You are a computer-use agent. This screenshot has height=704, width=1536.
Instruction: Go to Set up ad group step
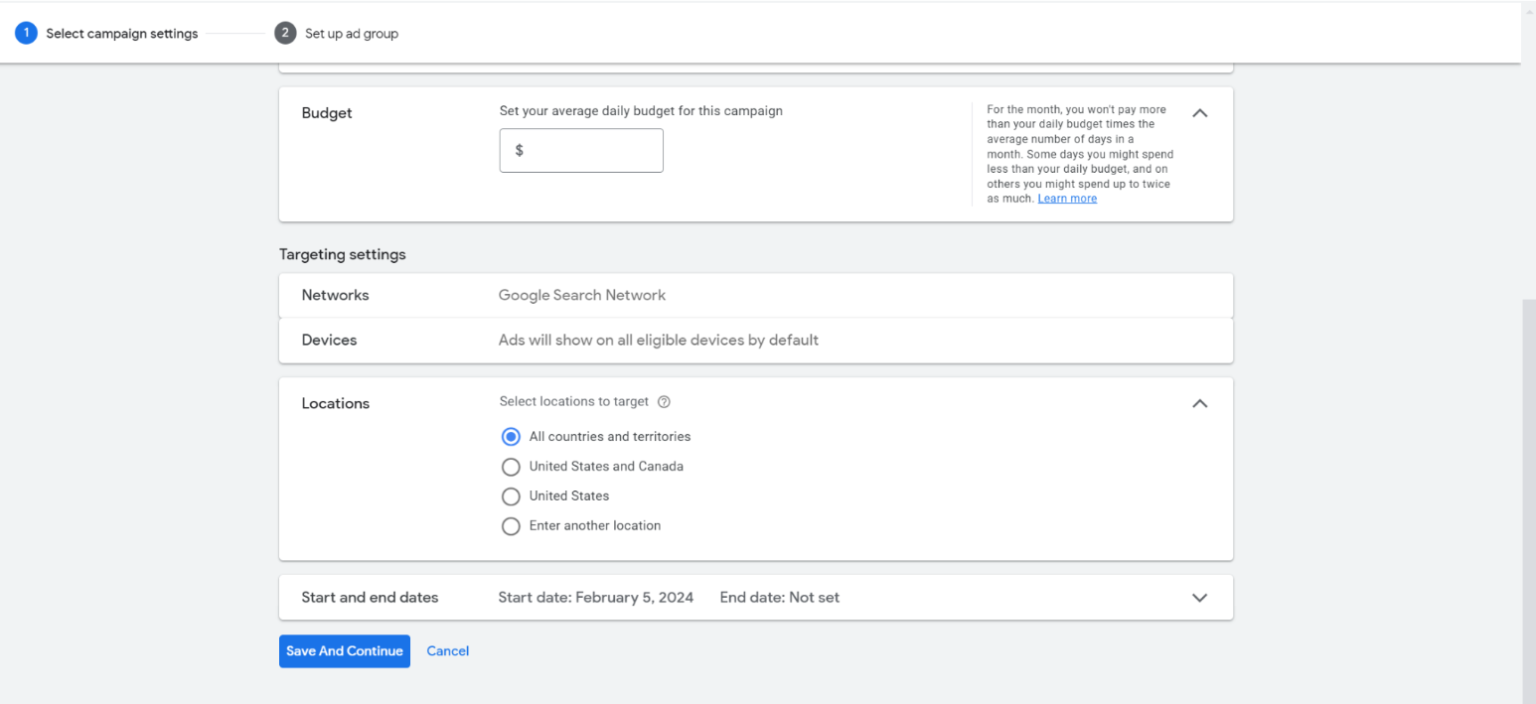(x=351, y=34)
